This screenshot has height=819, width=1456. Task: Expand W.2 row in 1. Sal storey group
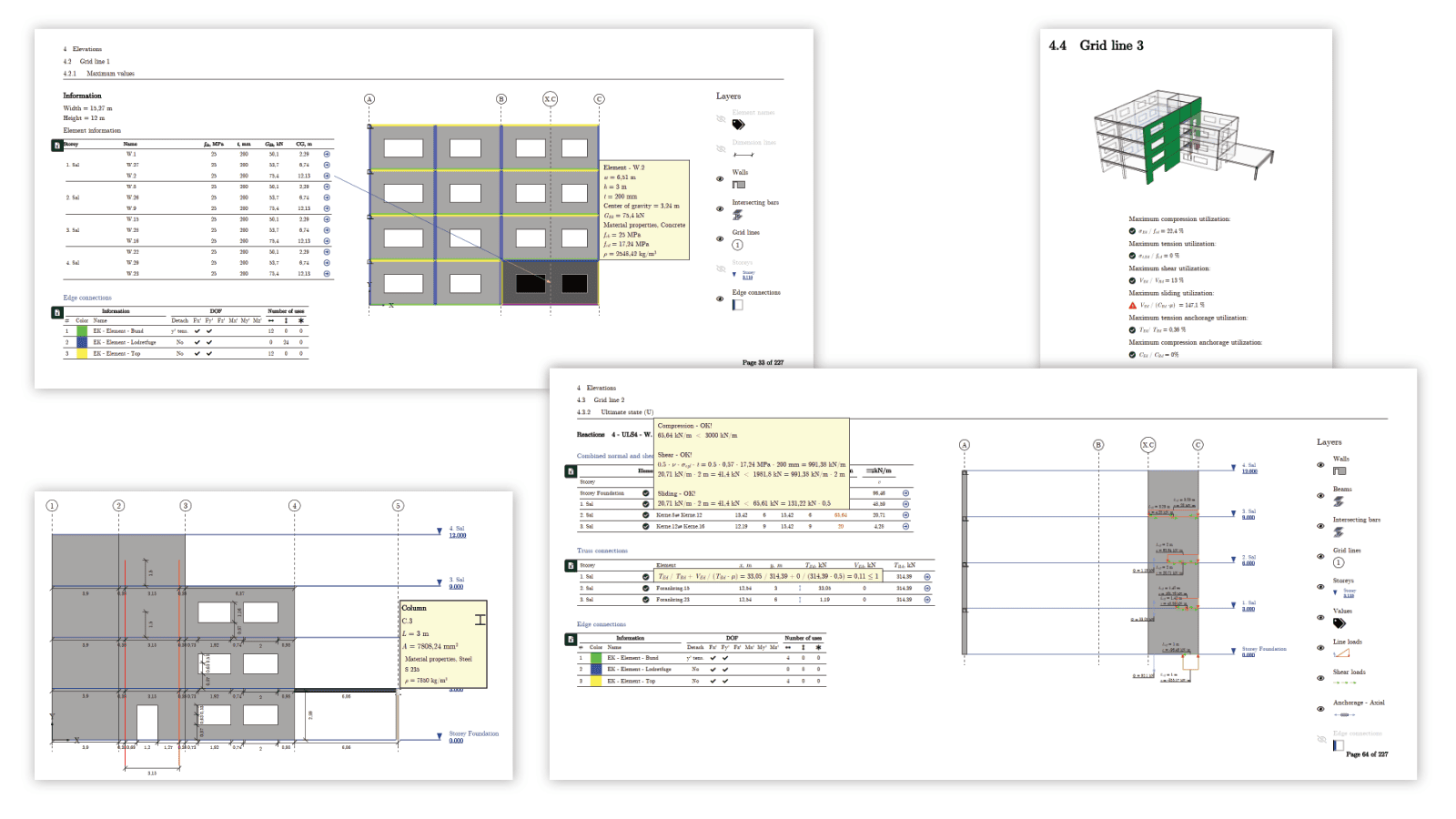point(327,176)
